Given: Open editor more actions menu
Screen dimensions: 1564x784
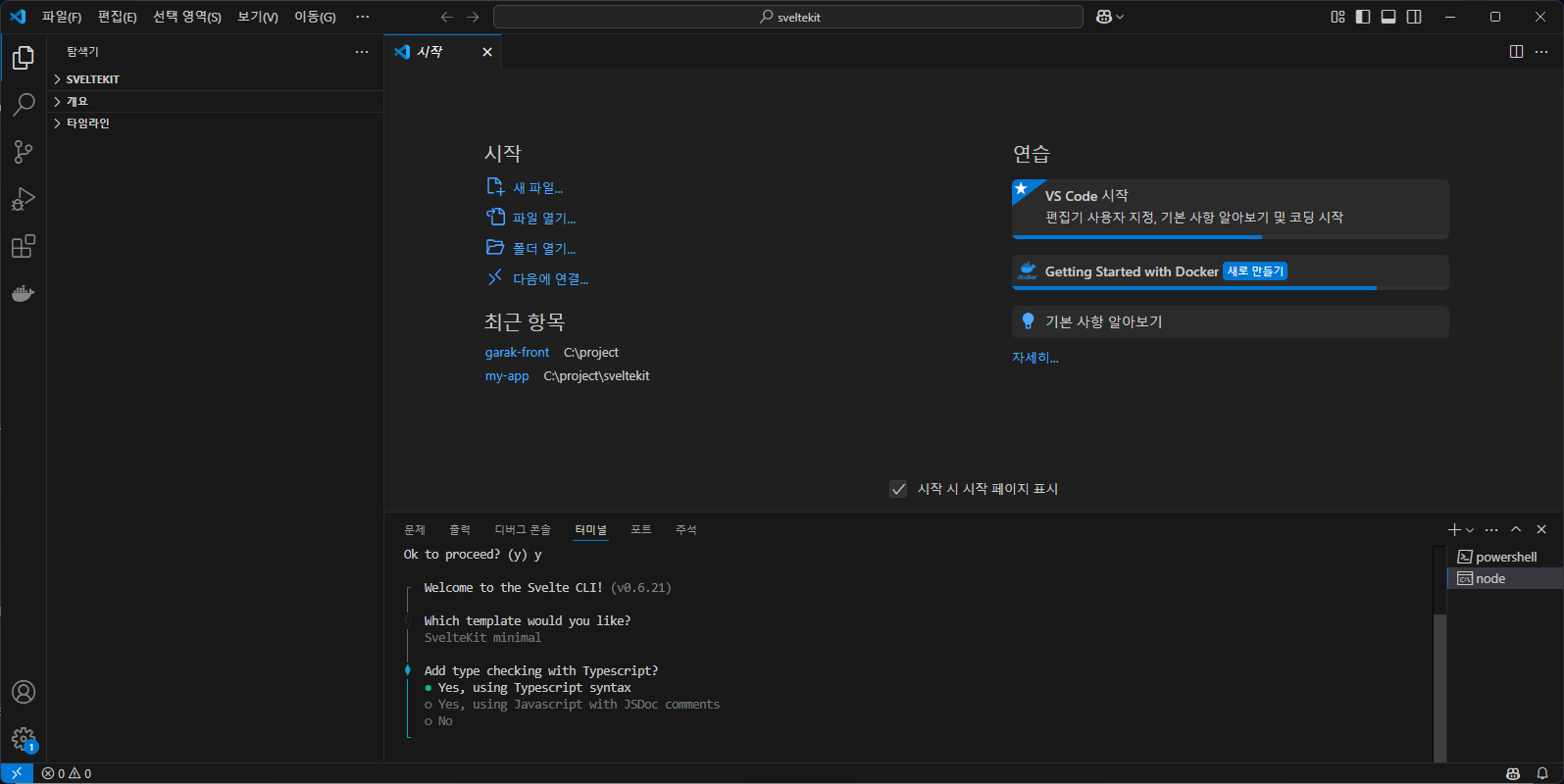Looking at the screenshot, I should (x=1541, y=52).
